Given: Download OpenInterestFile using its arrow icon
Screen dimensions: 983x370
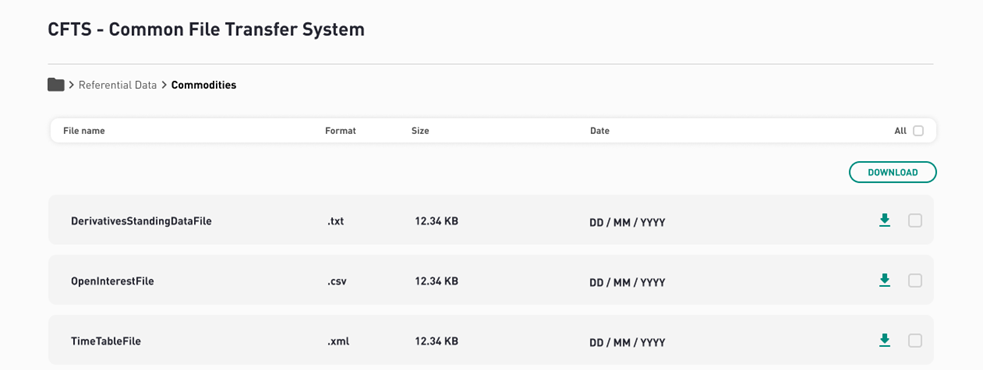Looking at the screenshot, I should [x=885, y=280].
